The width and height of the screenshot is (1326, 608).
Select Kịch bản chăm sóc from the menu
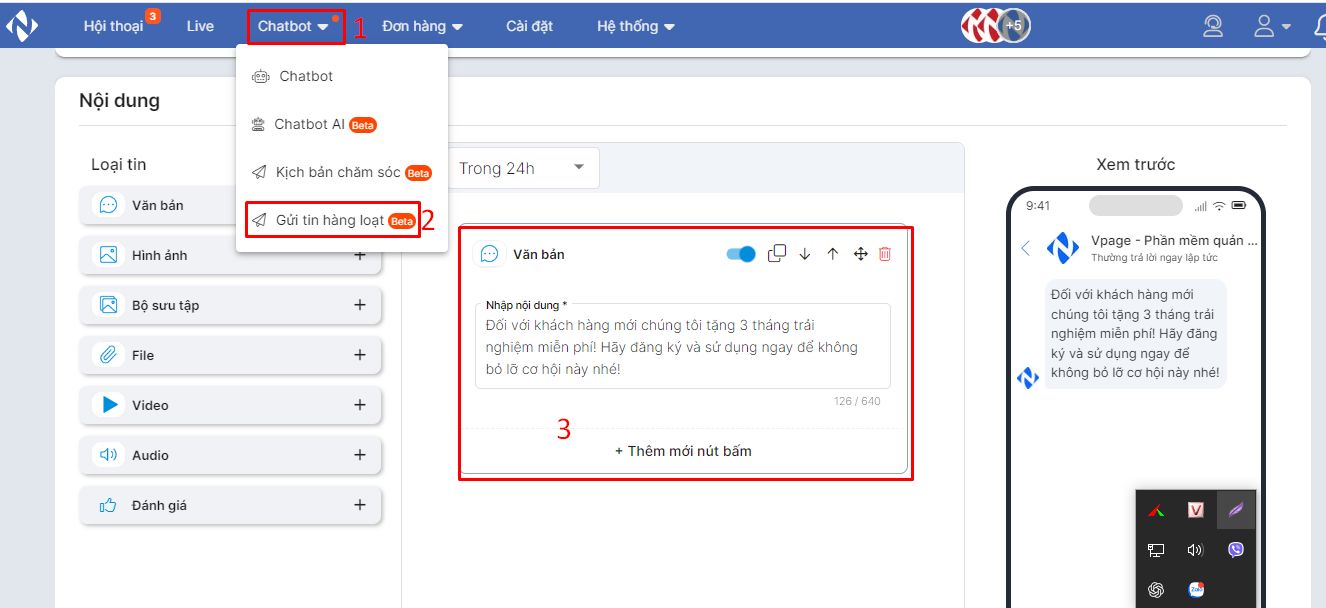click(342, 172)
